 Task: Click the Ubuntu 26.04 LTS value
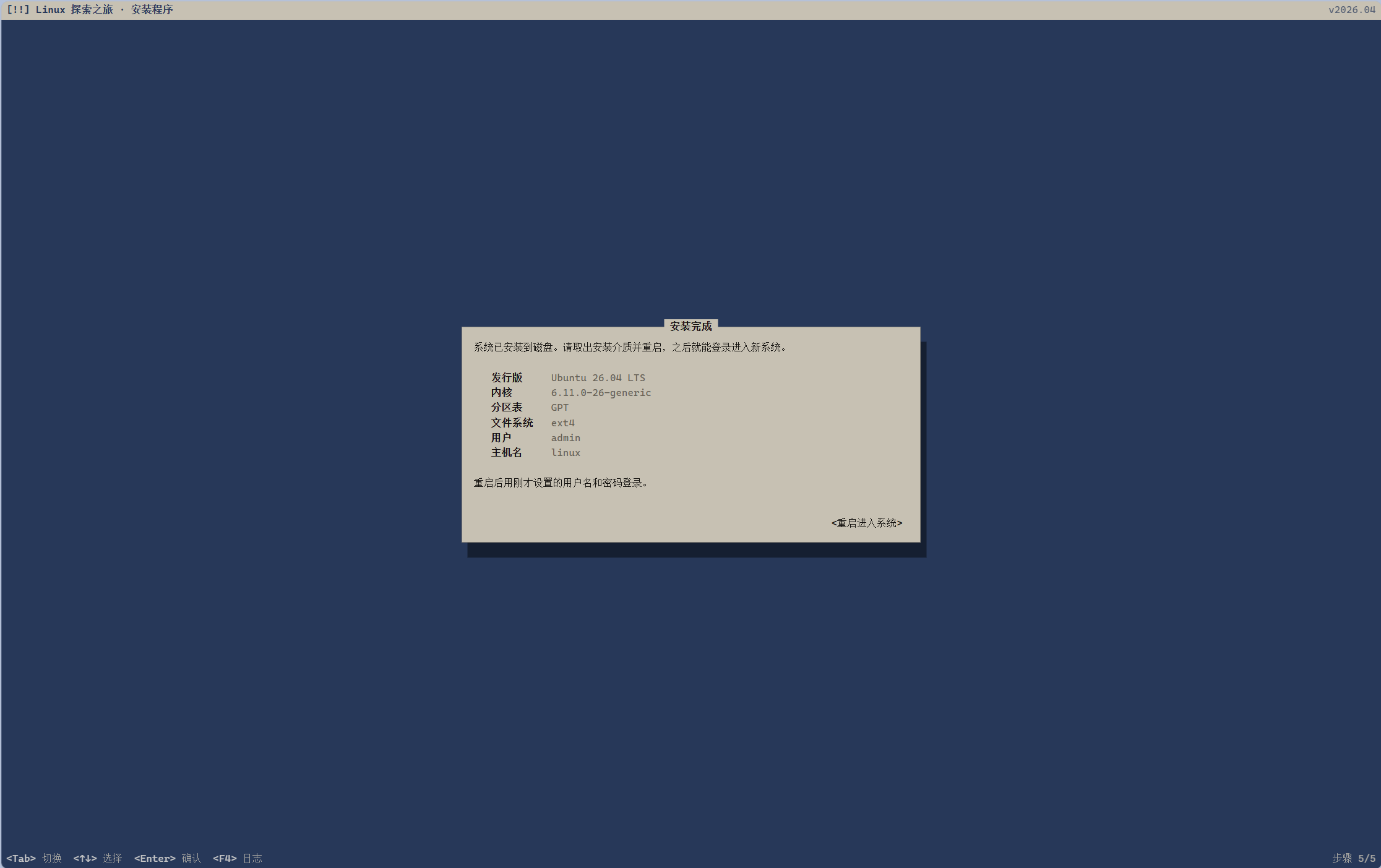point(598,377)
